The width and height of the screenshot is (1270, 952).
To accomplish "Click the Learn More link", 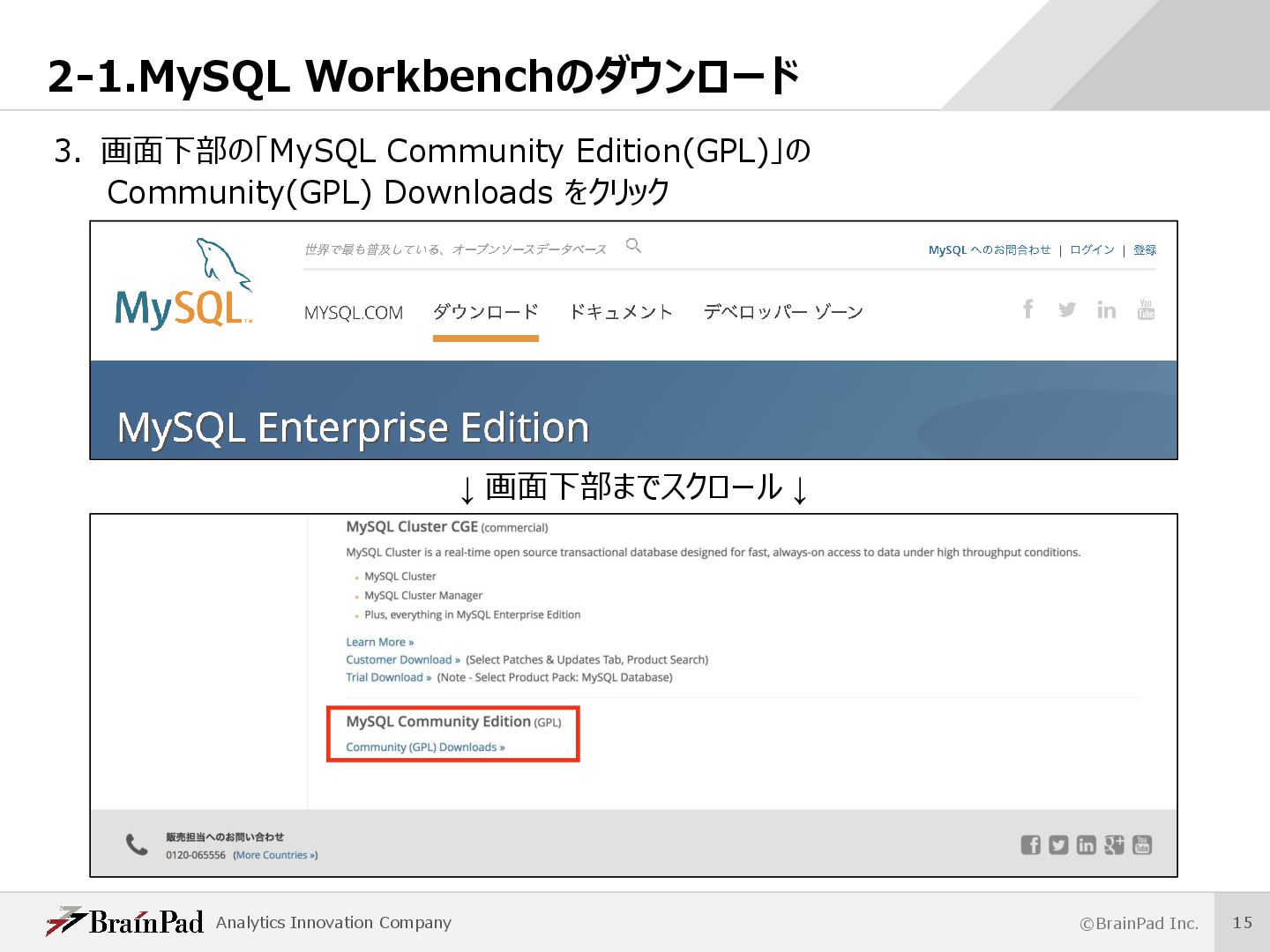I will coord(379,642).
